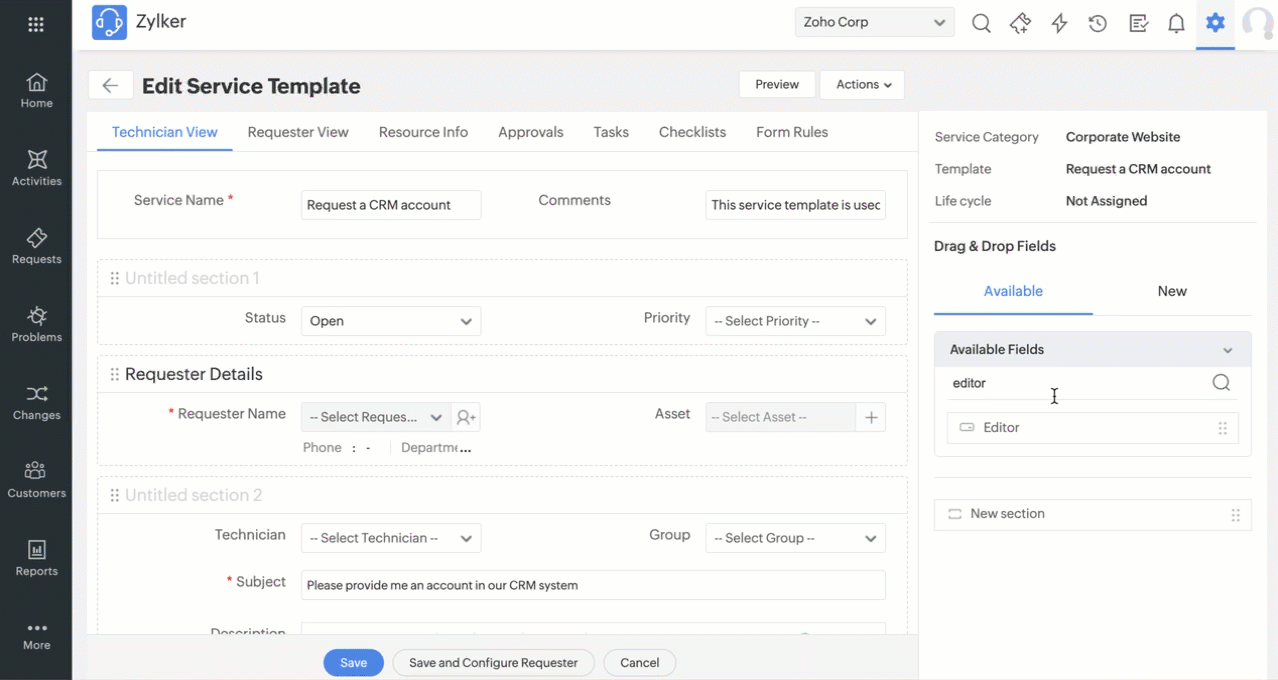Expand the Select Priority dropdown

(x=795, y=321)
